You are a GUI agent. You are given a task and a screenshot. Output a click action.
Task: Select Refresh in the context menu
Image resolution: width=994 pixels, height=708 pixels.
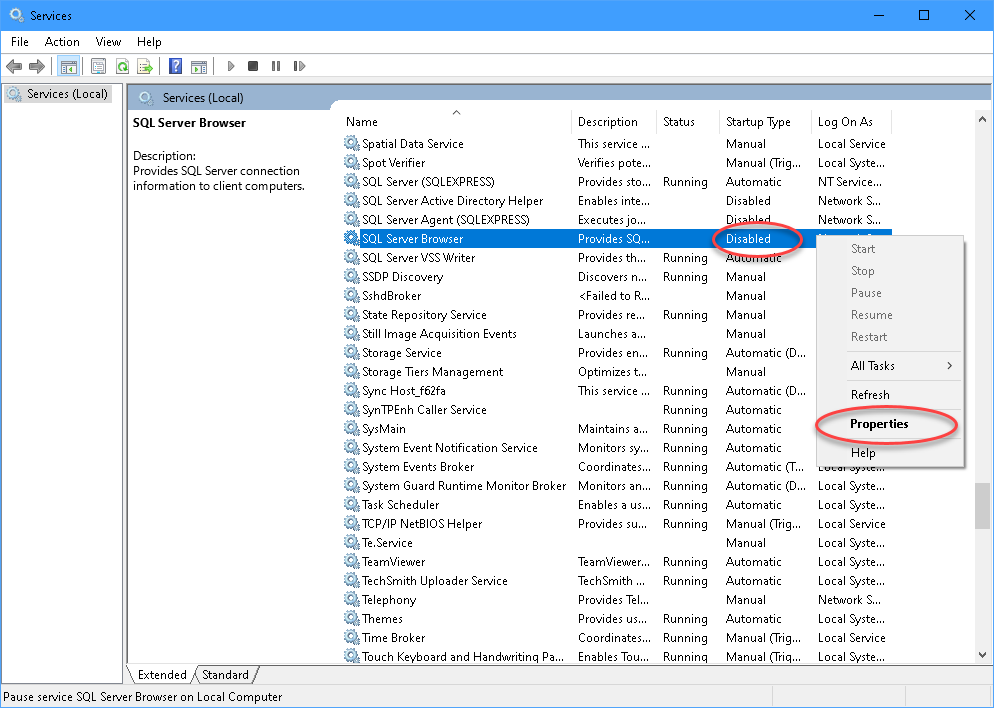870,395
